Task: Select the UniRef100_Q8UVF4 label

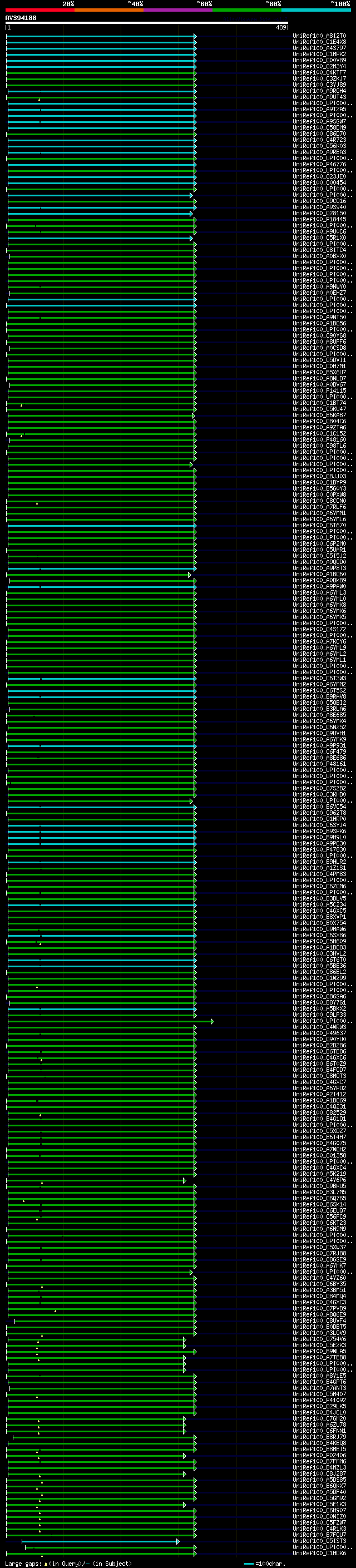Action: (x=319, y=1321)
